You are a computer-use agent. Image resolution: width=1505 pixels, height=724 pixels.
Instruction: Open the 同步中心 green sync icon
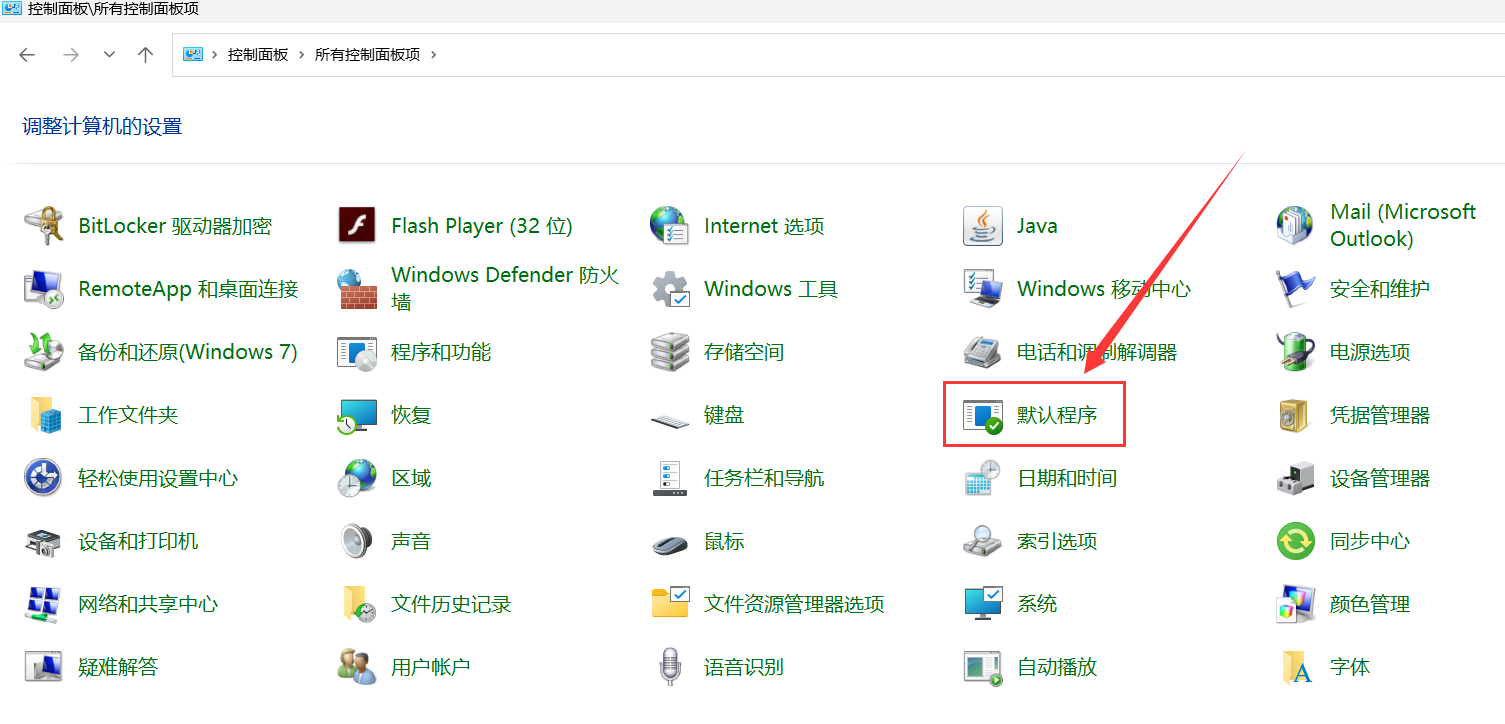tap(1295, 541)
